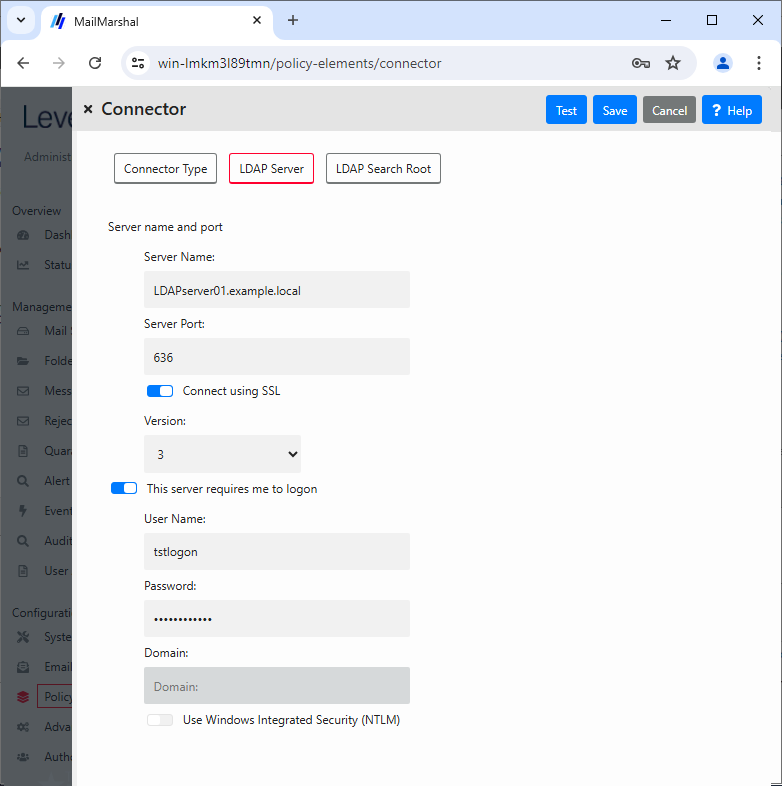Viewport: 782px width, 786px height.
Task: Switch to the Connector Type tab
Action: pos(165,168)
